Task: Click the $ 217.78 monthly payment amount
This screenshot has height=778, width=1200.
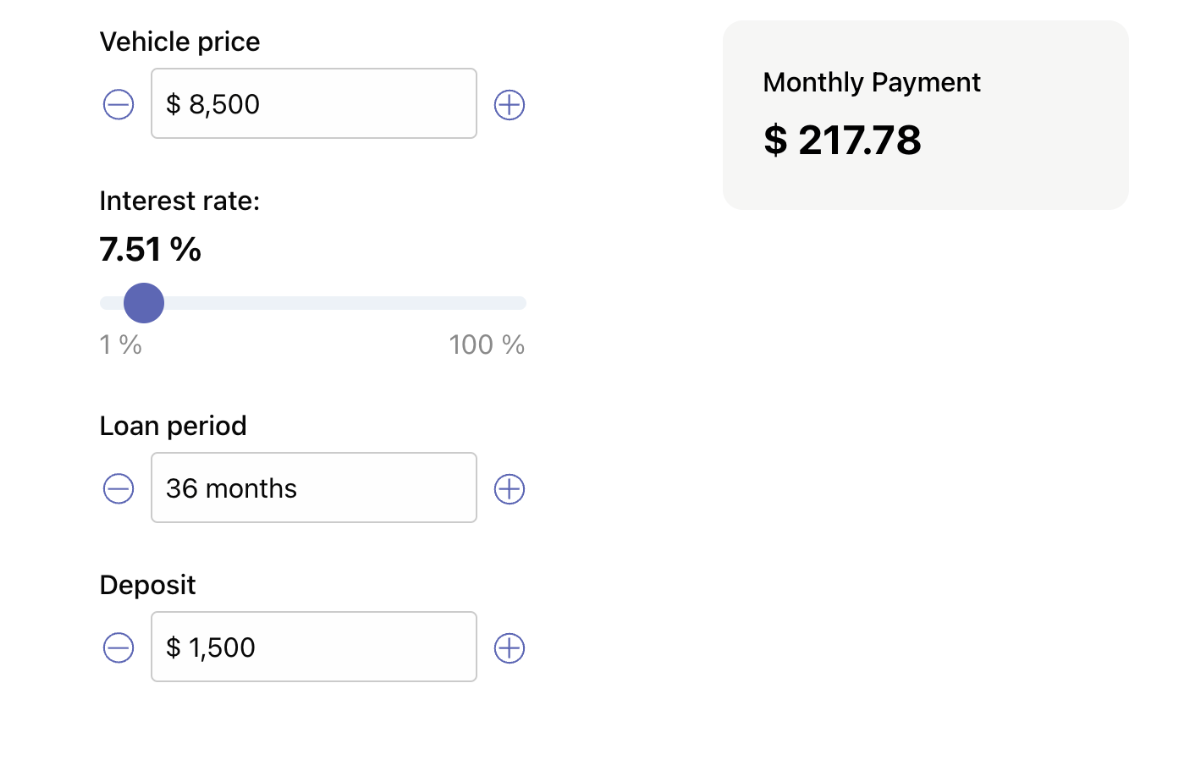Action: (842, 140)
